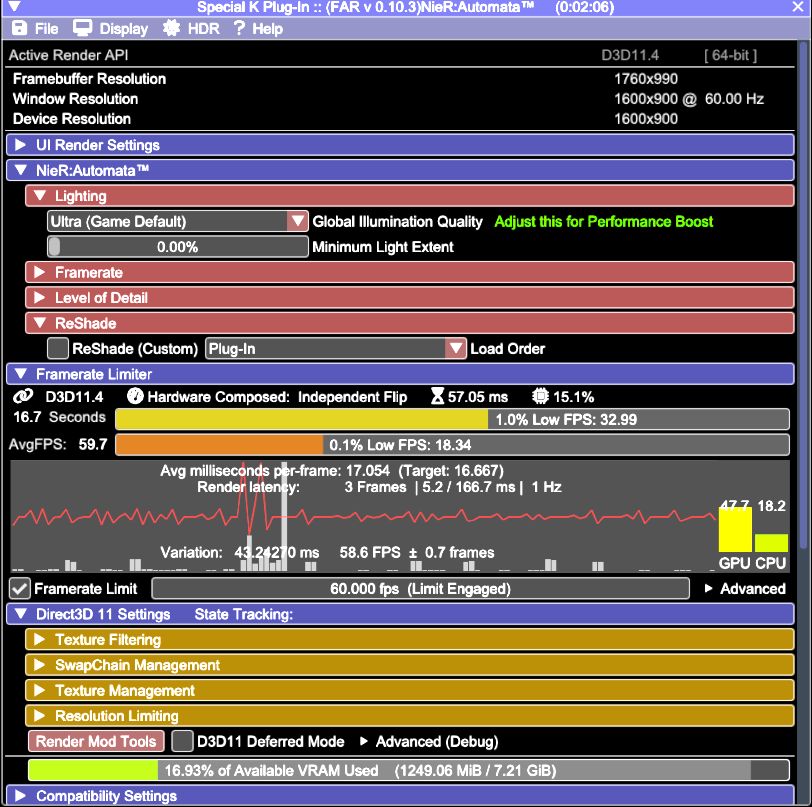The height and width of the screenshot is (807, 812).
Task: Click the '1600x900 @ 60.00 Hz' value
Action: pos(688,98)
